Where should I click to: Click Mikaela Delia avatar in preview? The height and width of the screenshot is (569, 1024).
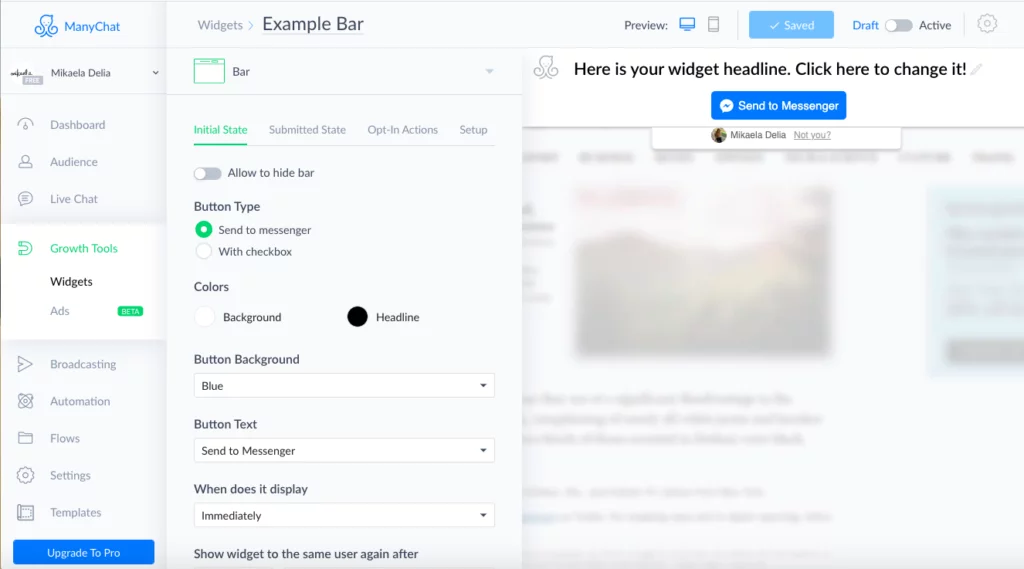[718, 135]
